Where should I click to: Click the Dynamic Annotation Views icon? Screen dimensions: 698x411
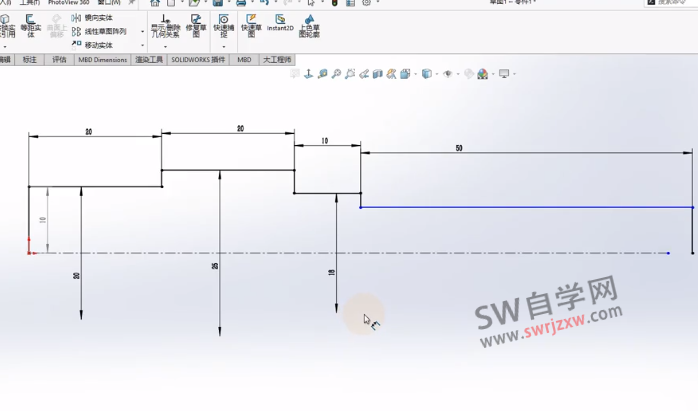391,74
